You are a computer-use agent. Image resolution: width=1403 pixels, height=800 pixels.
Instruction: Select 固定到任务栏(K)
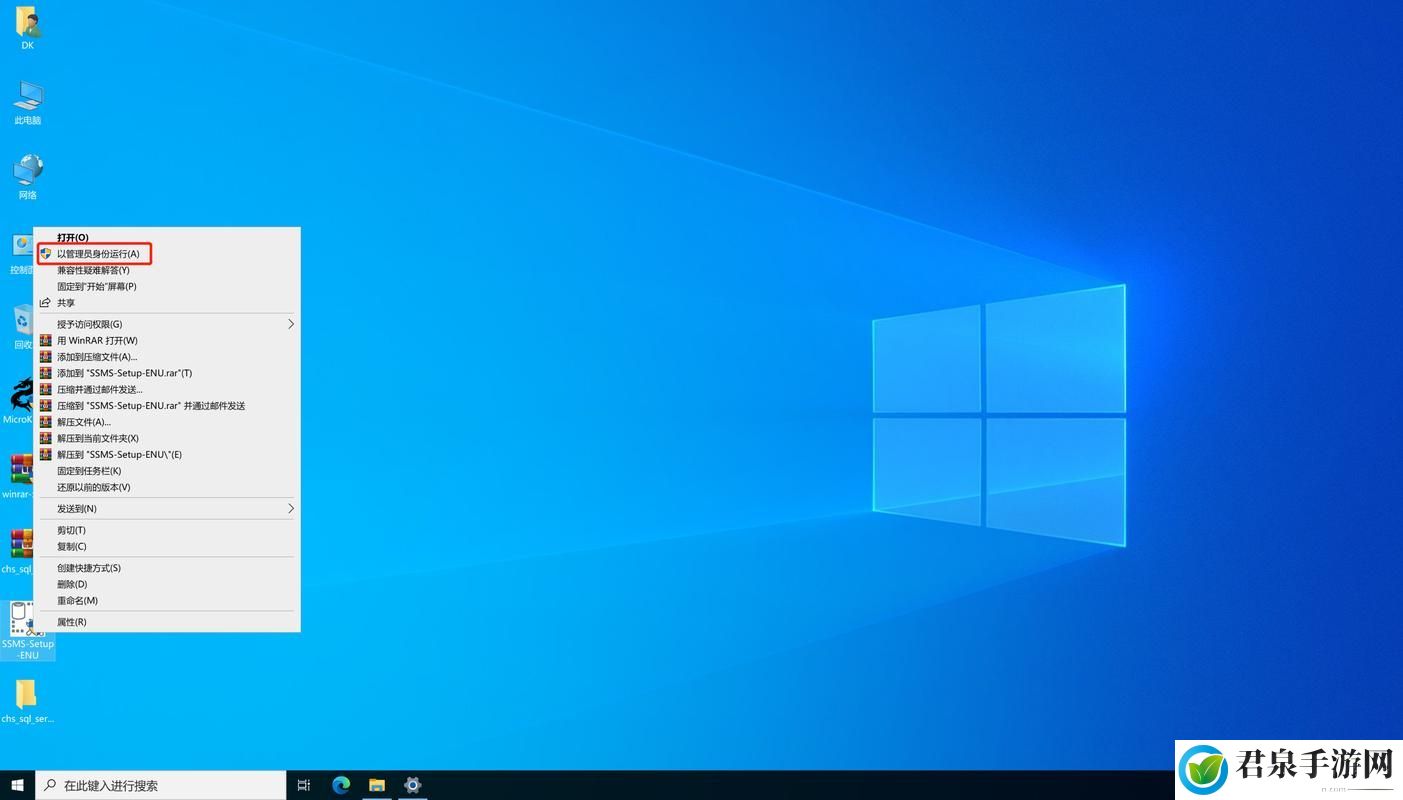[x=167, y=471]
